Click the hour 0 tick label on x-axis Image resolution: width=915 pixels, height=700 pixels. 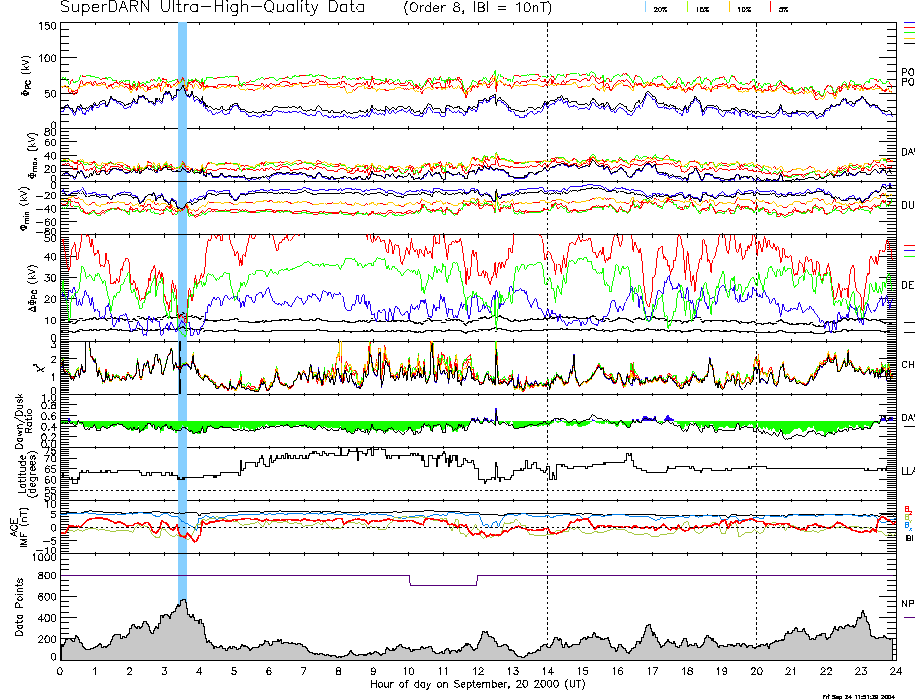61,670
